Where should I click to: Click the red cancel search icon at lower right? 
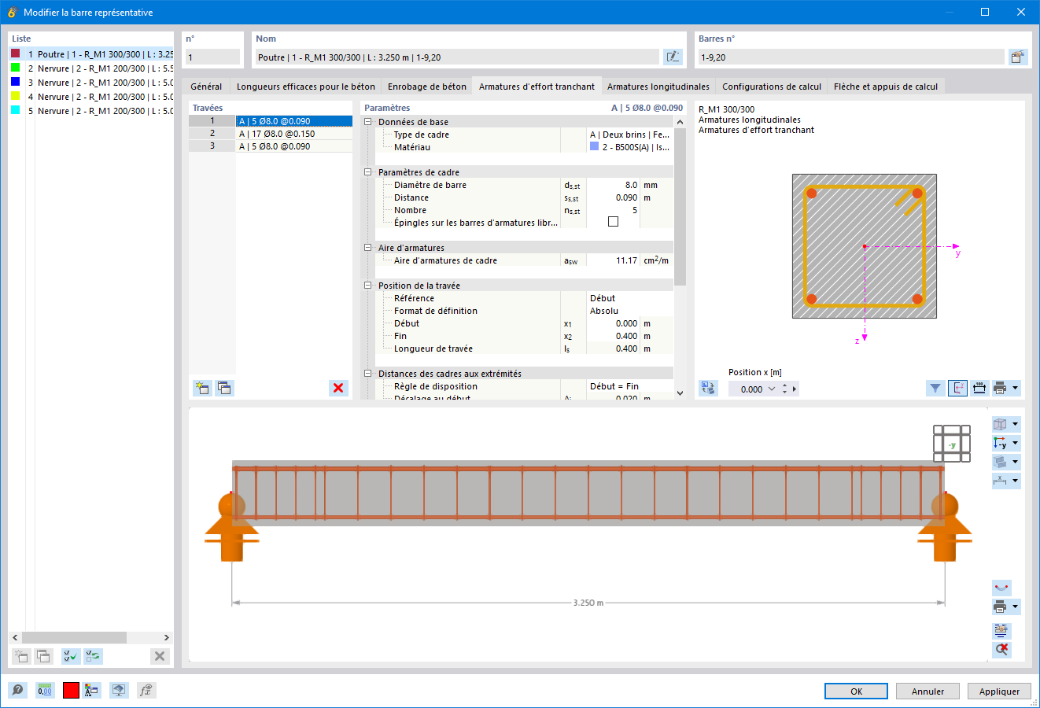pos(1002,649)
